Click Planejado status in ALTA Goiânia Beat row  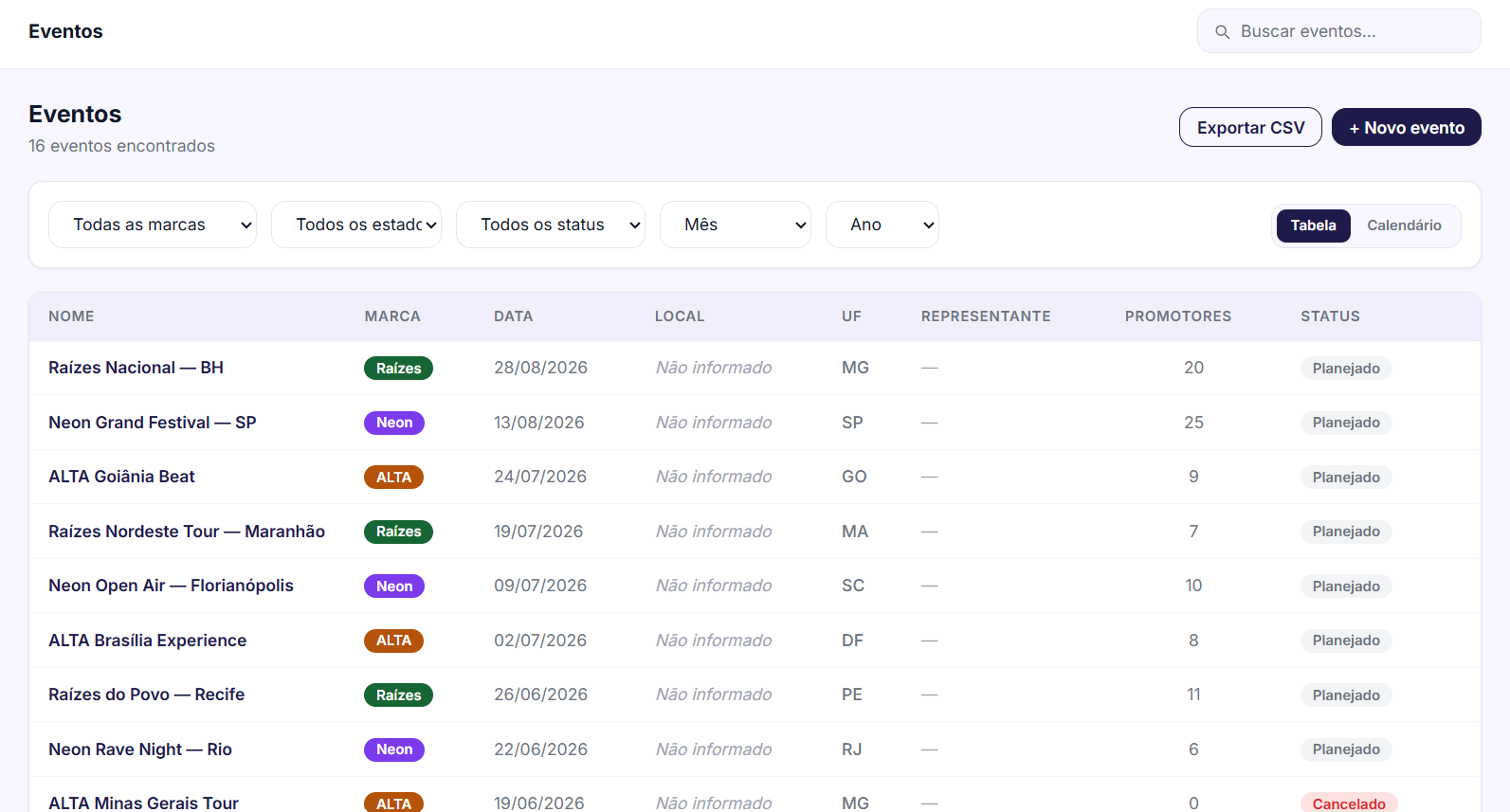[x=1346, y=478]
